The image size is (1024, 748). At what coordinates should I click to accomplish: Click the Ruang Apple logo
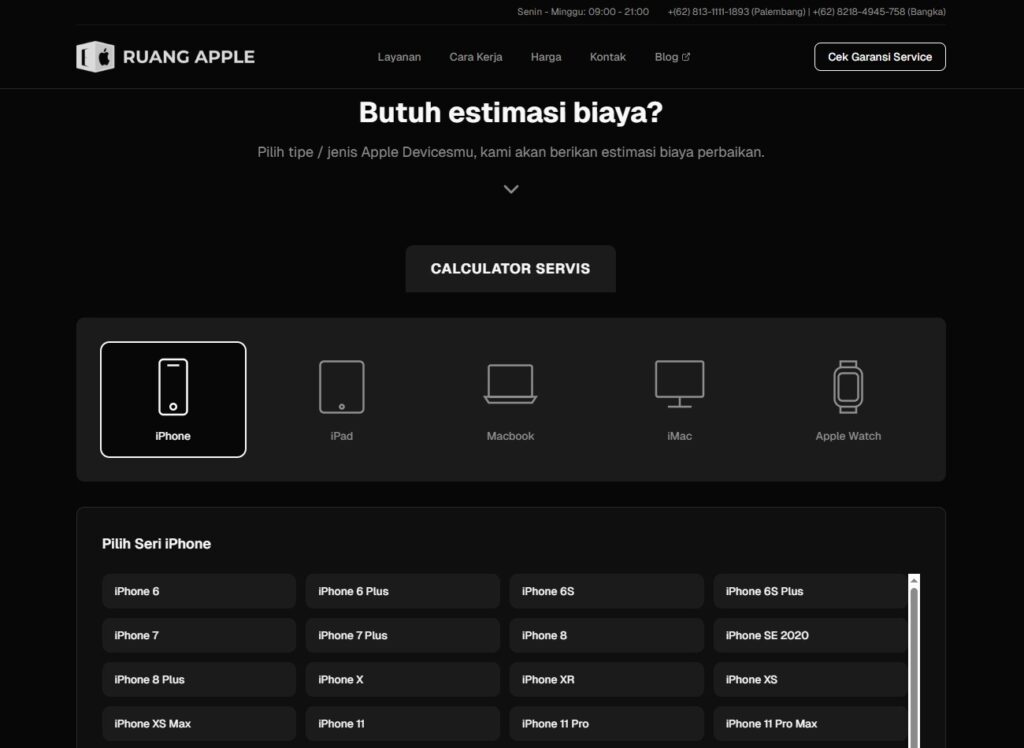pyautogui.click(x=163, y=57)
